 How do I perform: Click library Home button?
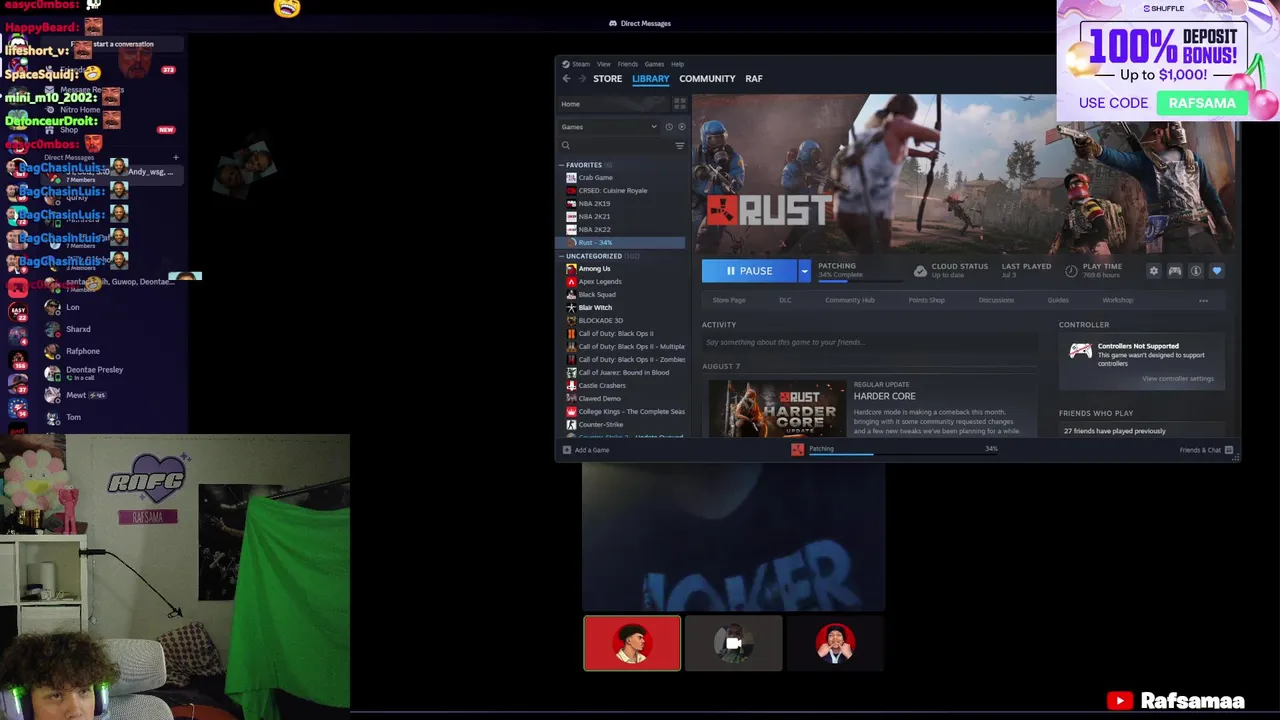click(x=614, y=104)
